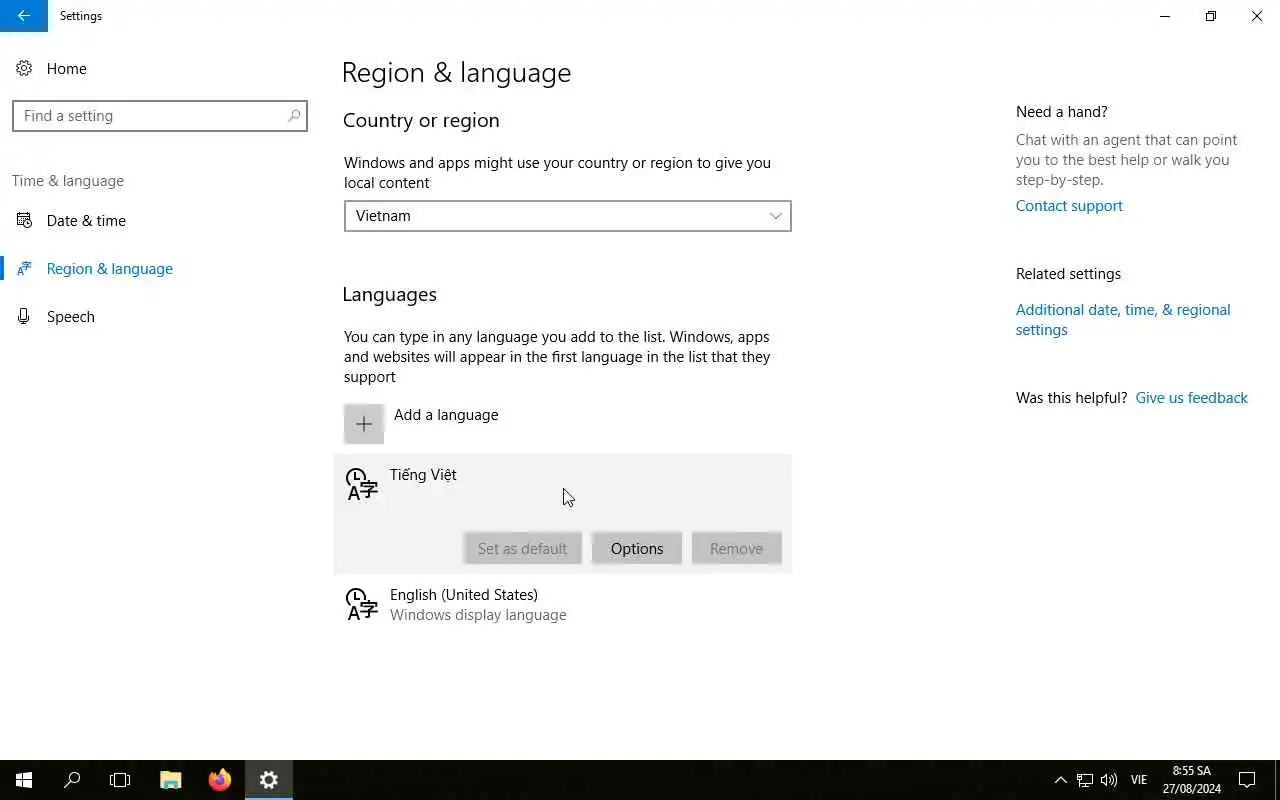The height and width of the screenshot is (800, 1280).
Task: Open the Contact support link
Action: (1069, 206)
